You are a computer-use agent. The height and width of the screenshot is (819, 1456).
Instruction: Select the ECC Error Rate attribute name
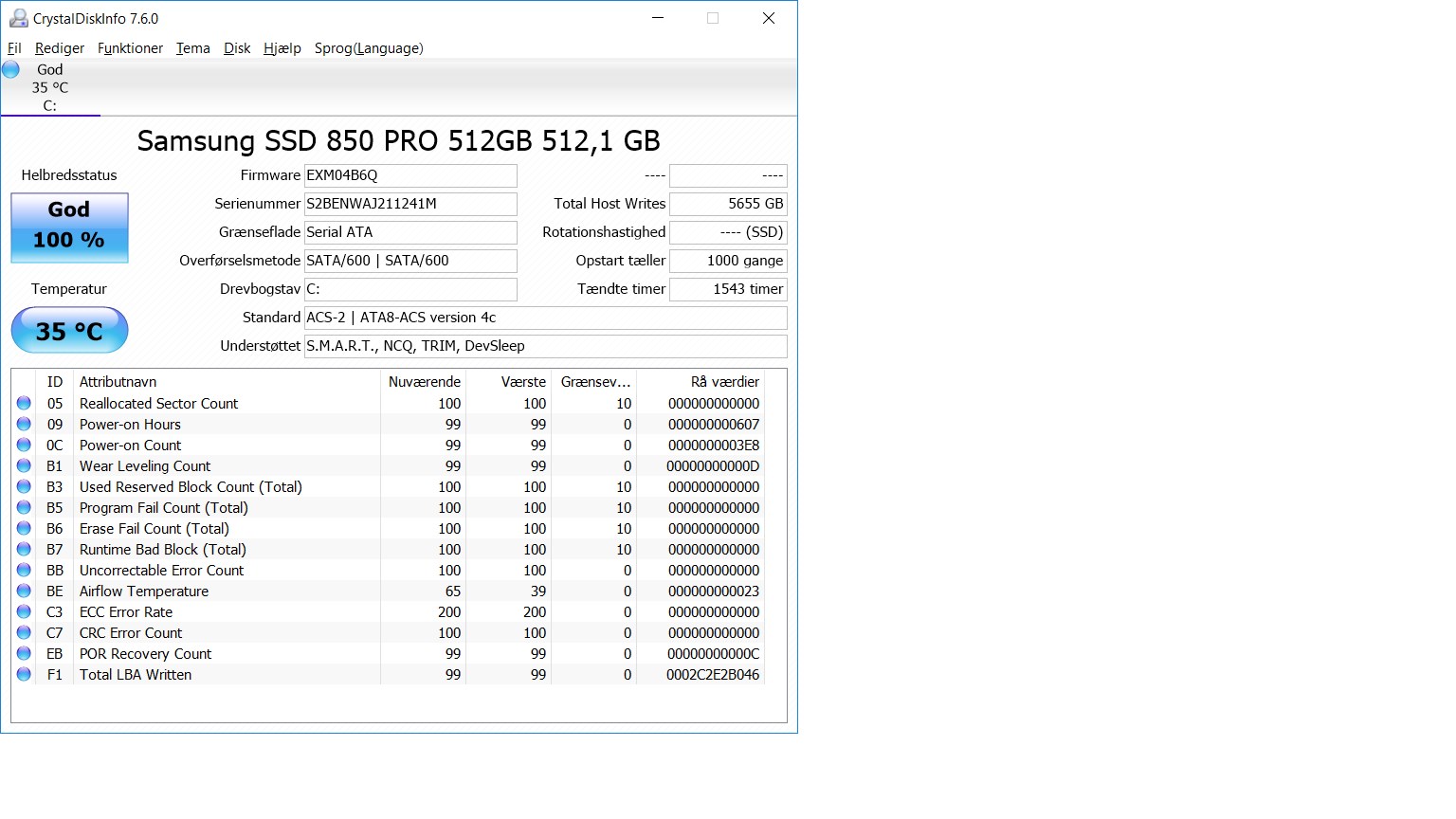pos(126,612)
